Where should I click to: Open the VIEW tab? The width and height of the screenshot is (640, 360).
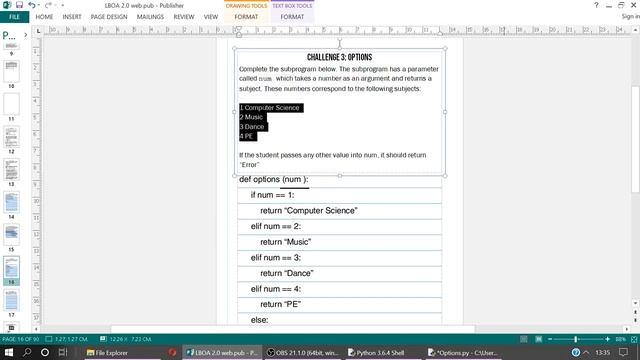[x=211, y=17]
